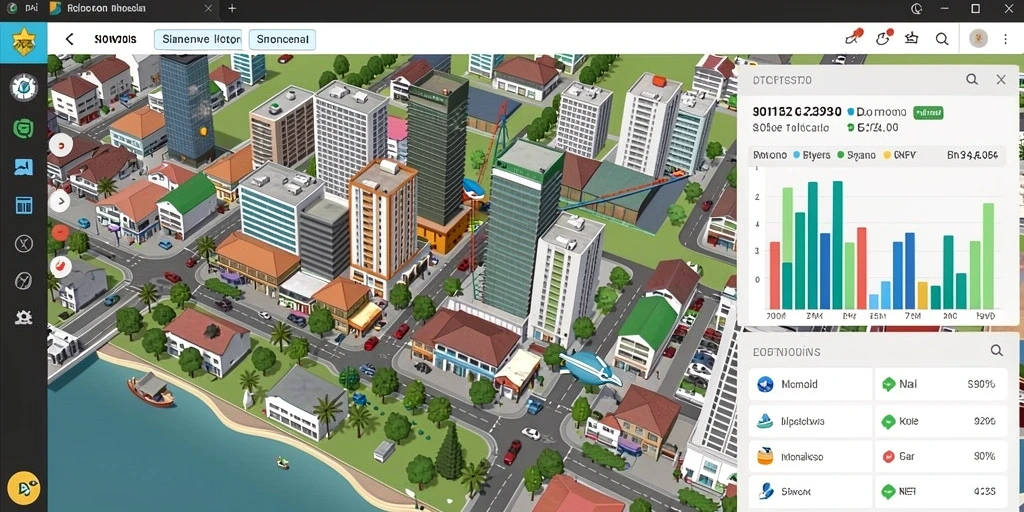This screenshot has height=512, width=1024.
Task: Open search in the top header
Action: tap(942, 39)
